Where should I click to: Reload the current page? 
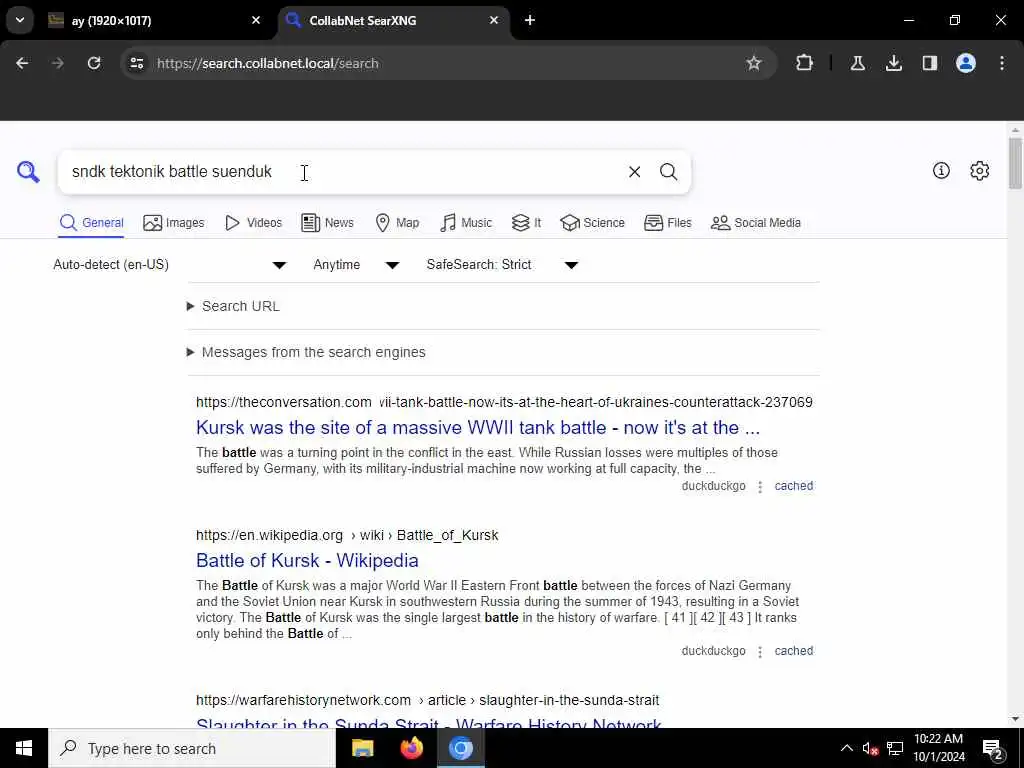click(94, 63)
